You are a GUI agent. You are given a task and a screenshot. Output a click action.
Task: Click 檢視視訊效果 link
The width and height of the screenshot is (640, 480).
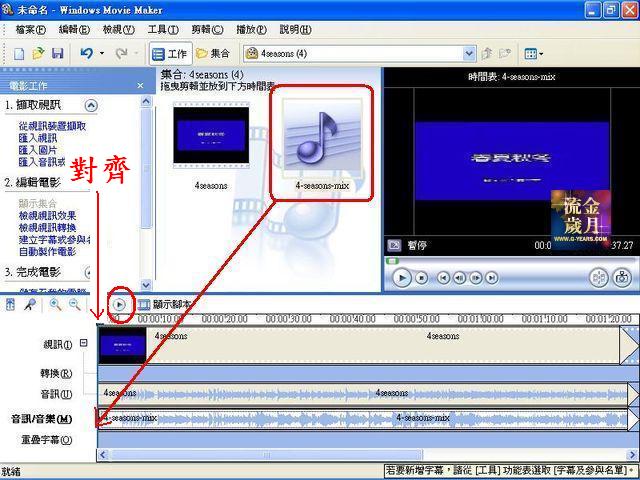coord(47,216)
